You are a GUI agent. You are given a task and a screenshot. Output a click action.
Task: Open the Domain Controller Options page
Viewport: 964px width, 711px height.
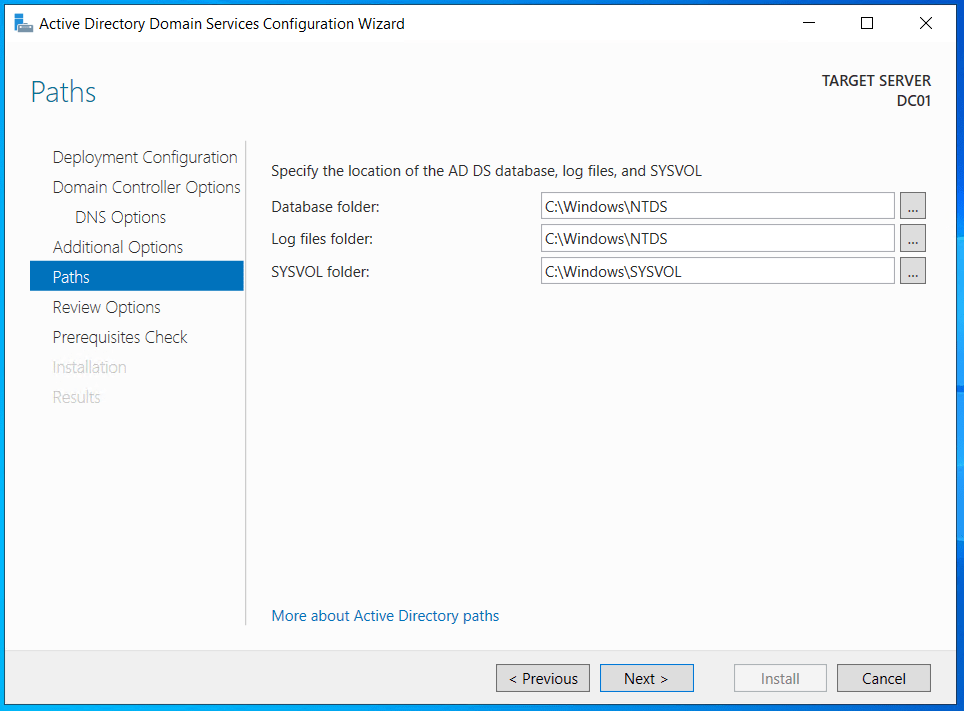[x=146, y=187]
